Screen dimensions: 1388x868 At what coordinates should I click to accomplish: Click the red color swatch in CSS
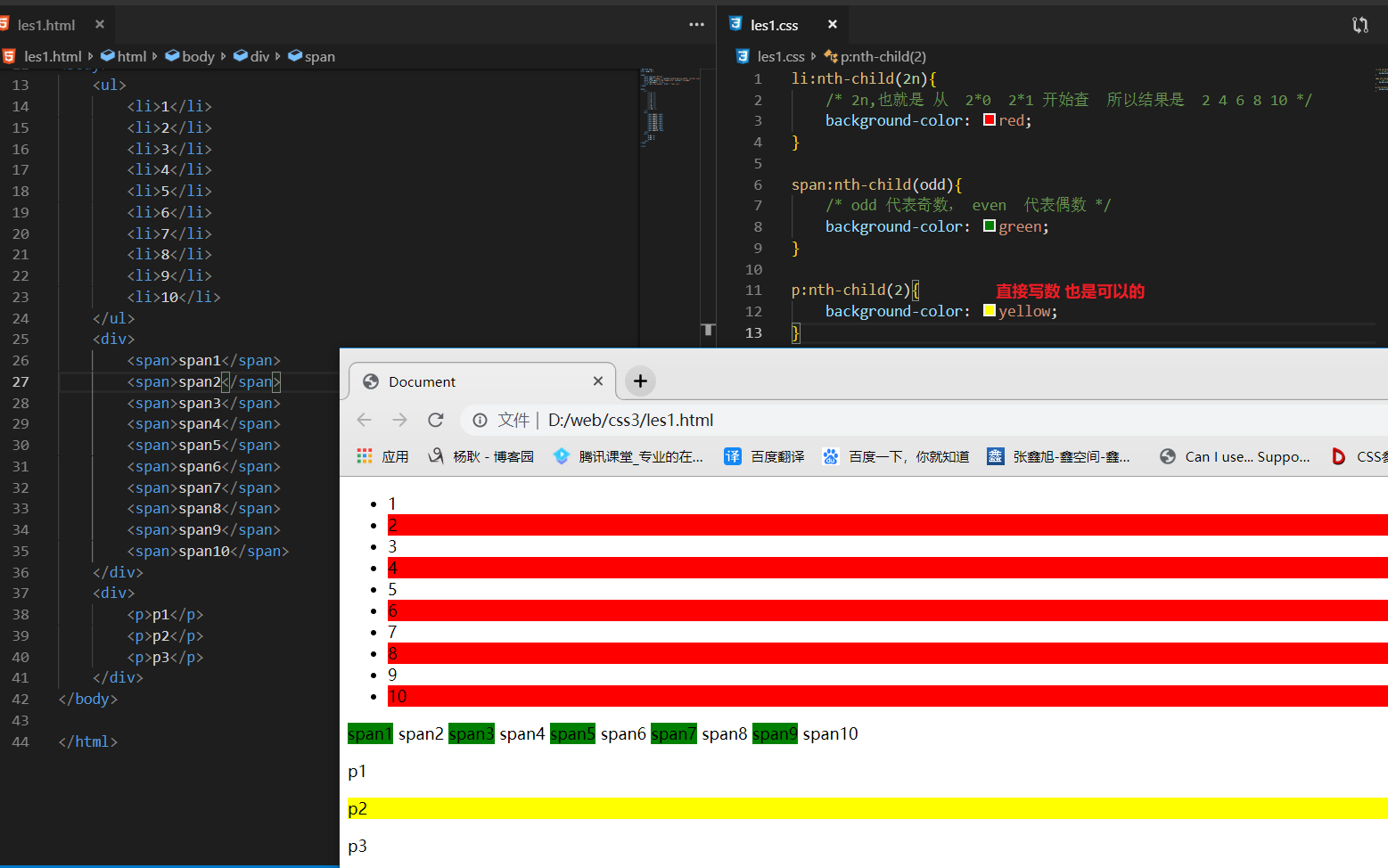(x=990, y=120)
